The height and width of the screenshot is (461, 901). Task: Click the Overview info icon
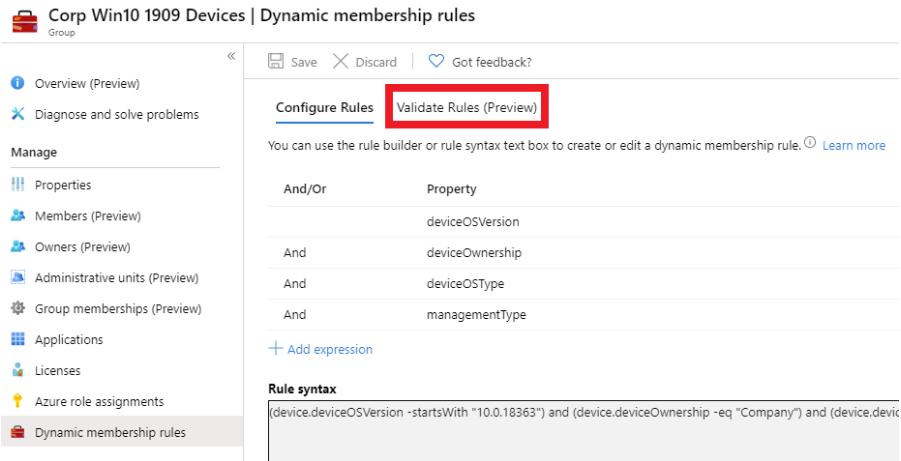coord(18,83)
